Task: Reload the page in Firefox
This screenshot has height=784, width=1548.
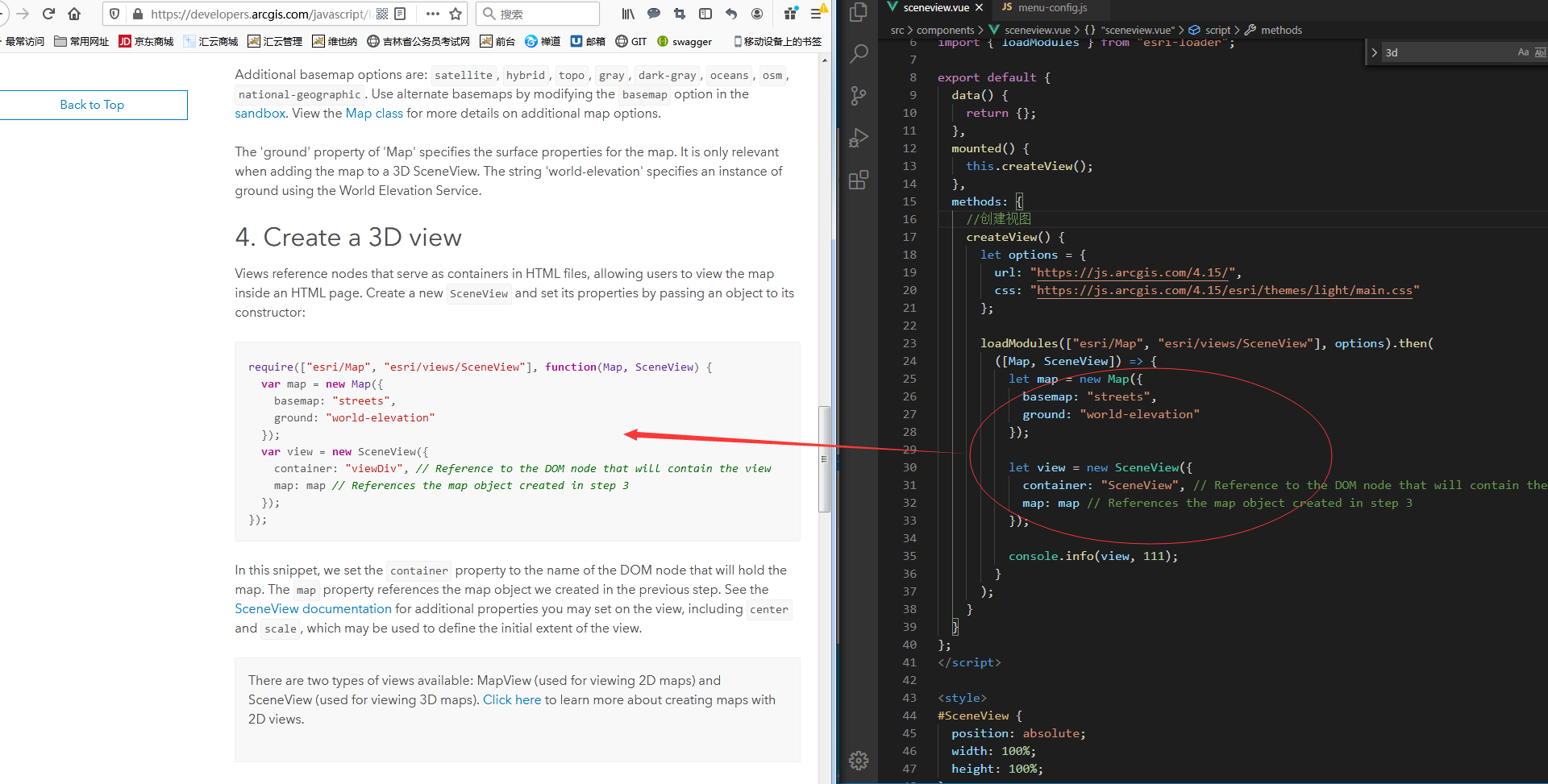Action: (48, 14)
